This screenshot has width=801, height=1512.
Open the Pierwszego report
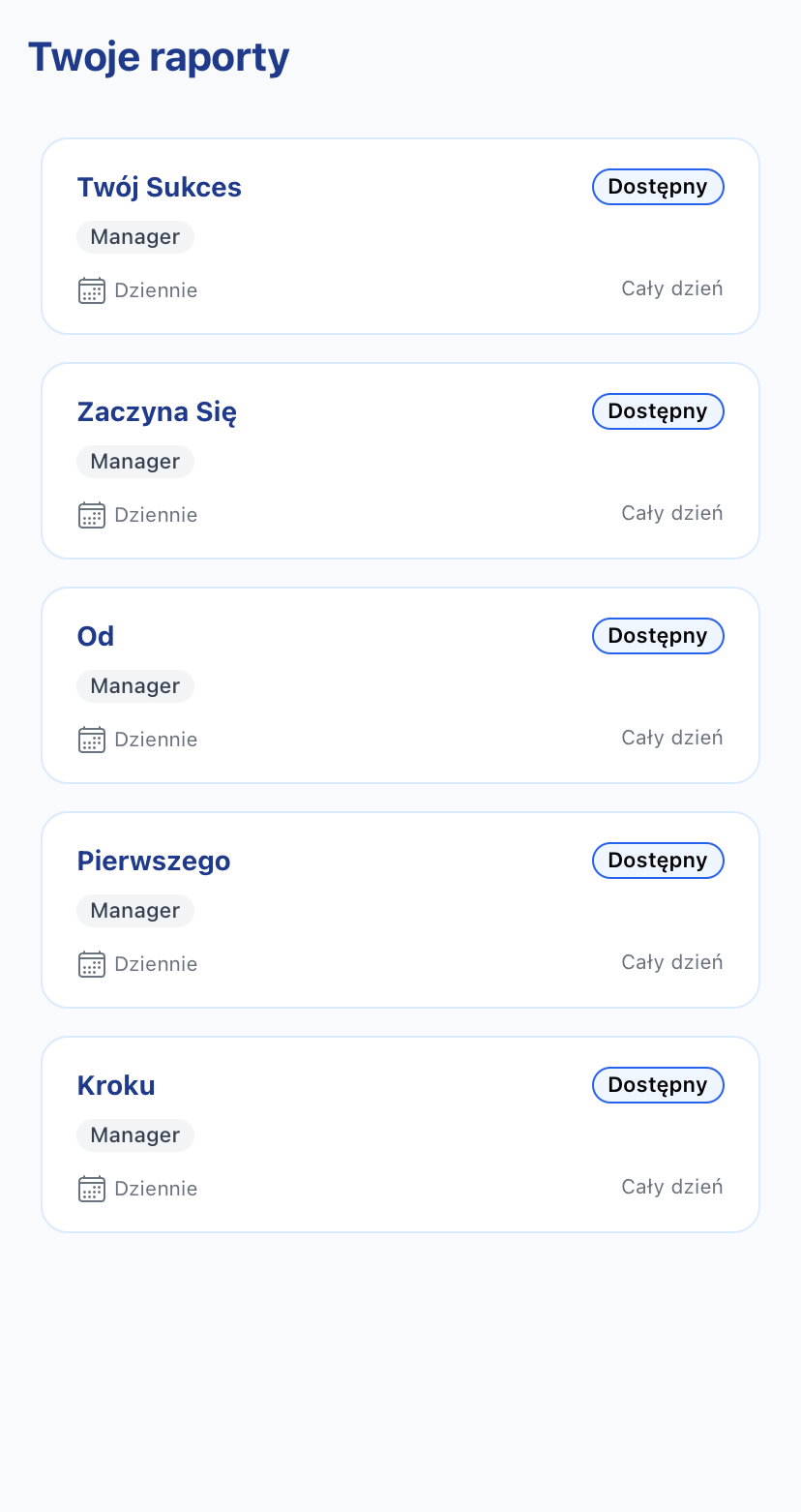[x=154, y=861]
